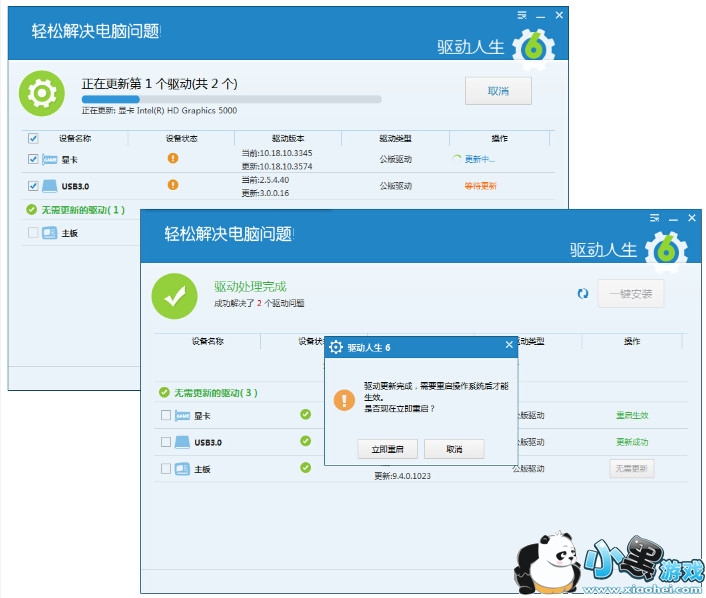Cancel the update in the back window
706x598 pixels.
(x=498, y=91)
